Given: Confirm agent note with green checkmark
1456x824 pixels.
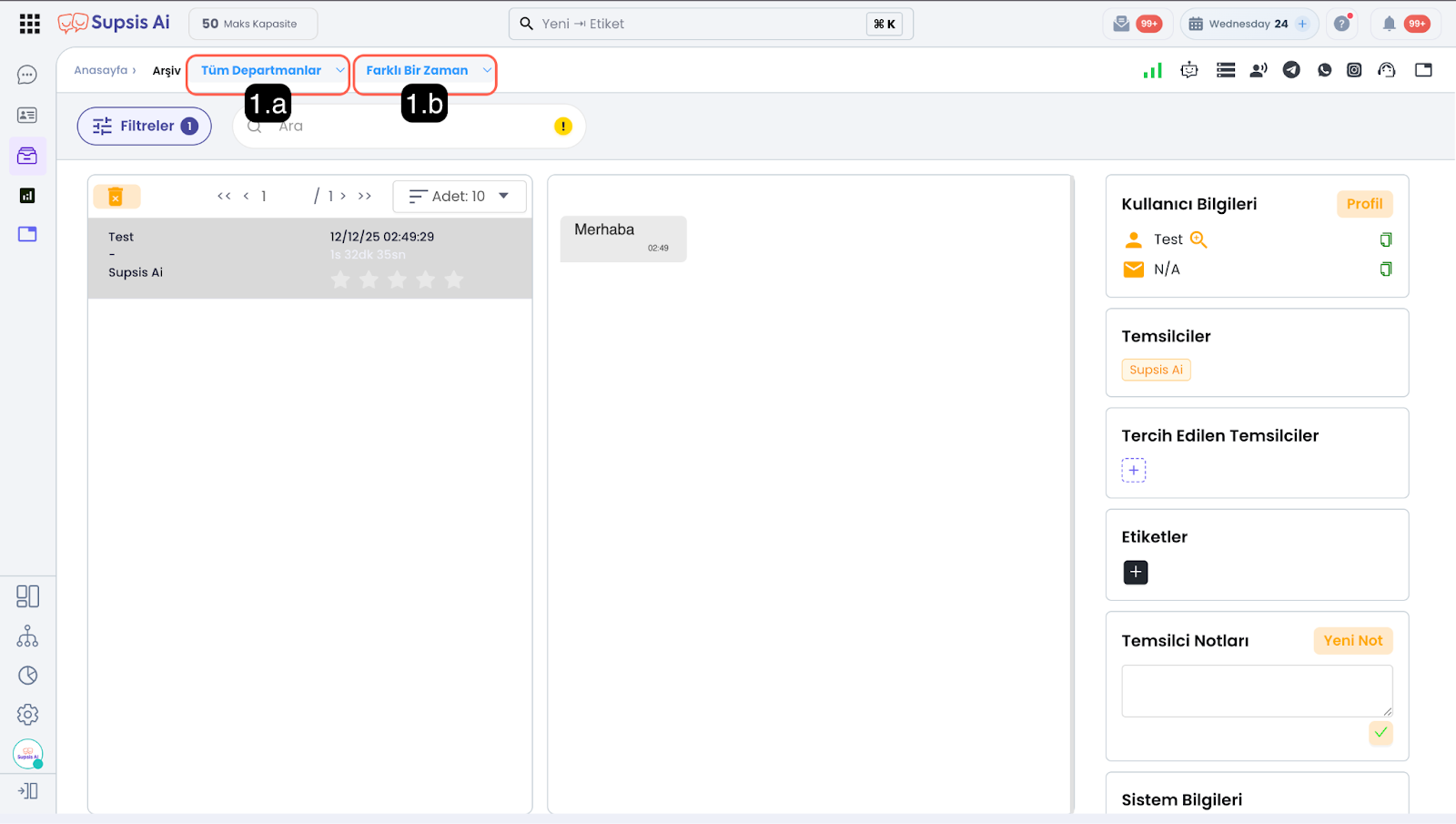Looking at the screenshot, I should [x=1380, y=733].
